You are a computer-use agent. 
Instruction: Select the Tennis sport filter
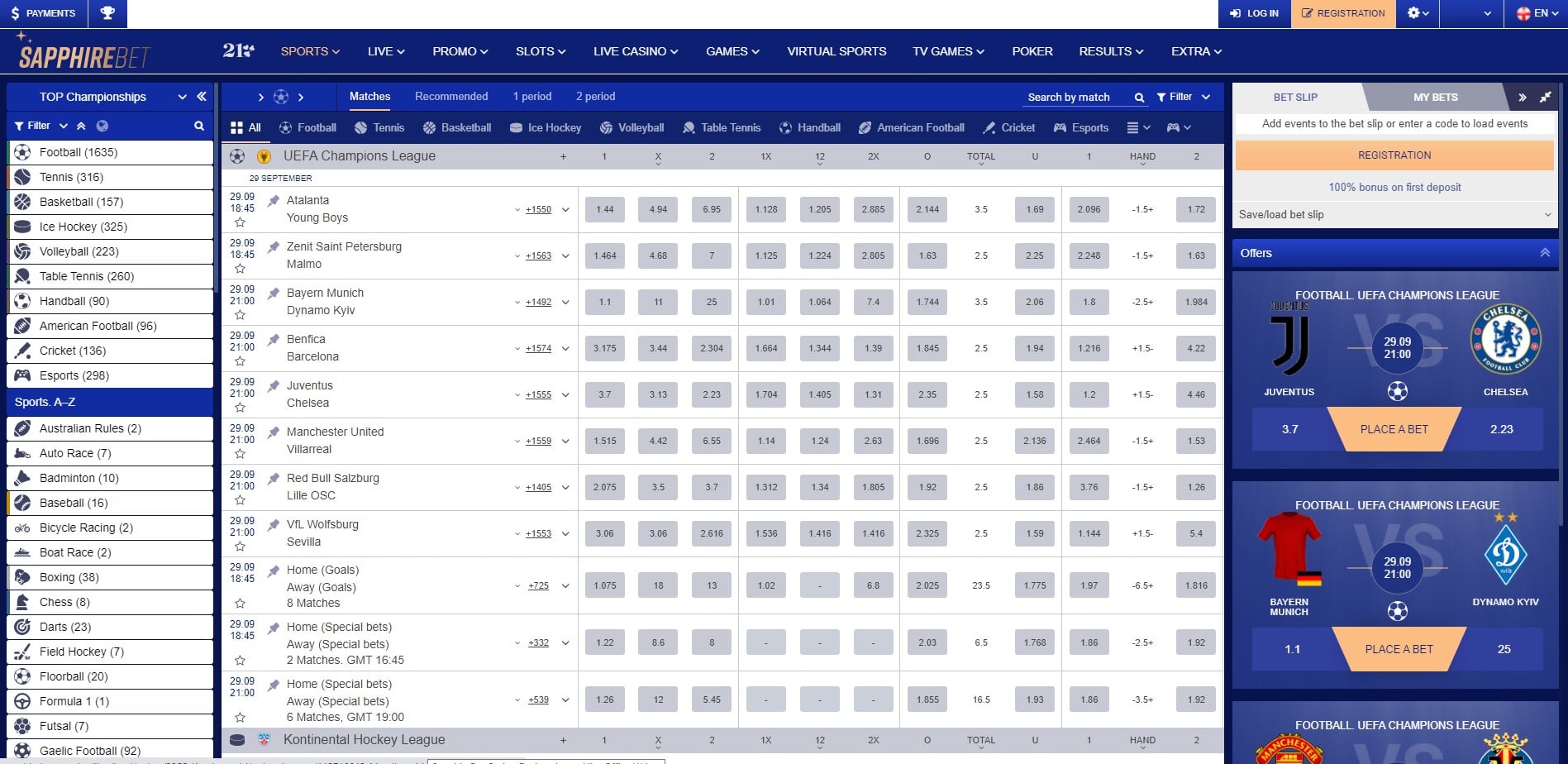pyautogui.click(x=379, y=127)
